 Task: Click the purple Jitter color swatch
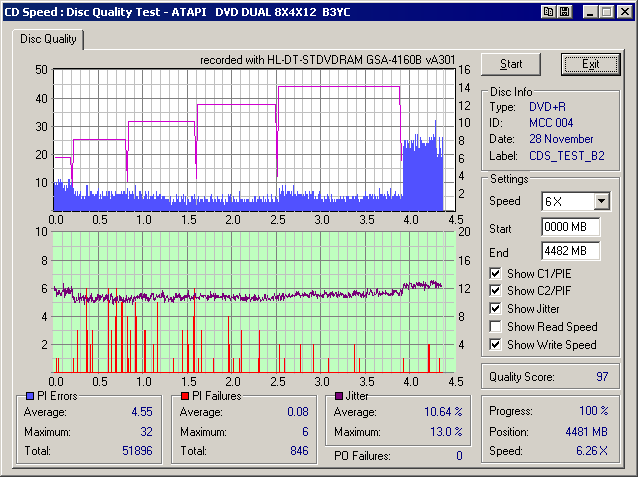(339, 396)
